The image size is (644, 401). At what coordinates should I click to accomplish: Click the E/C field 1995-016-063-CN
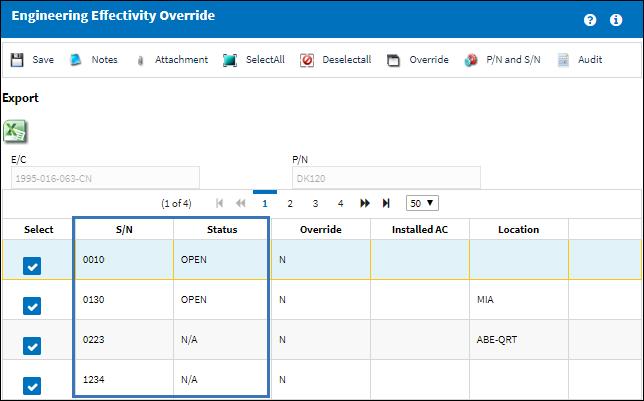pos(106,178)
